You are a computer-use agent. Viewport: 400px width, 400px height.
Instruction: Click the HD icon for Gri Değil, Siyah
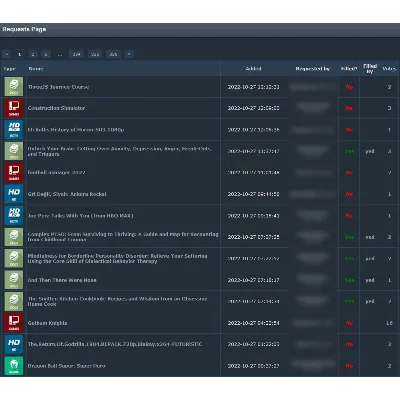(14, 194)
